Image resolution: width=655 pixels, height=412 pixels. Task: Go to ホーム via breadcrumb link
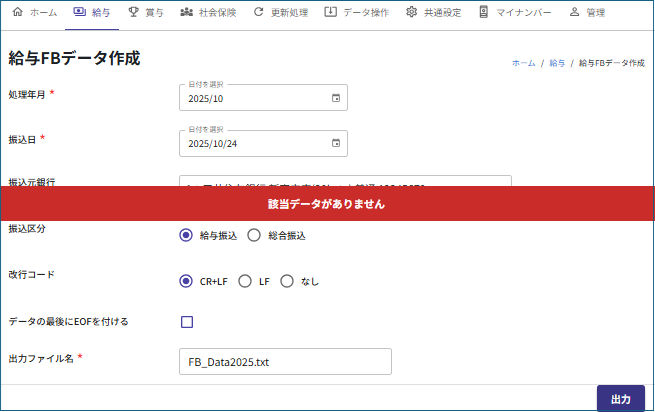(523, 62)
